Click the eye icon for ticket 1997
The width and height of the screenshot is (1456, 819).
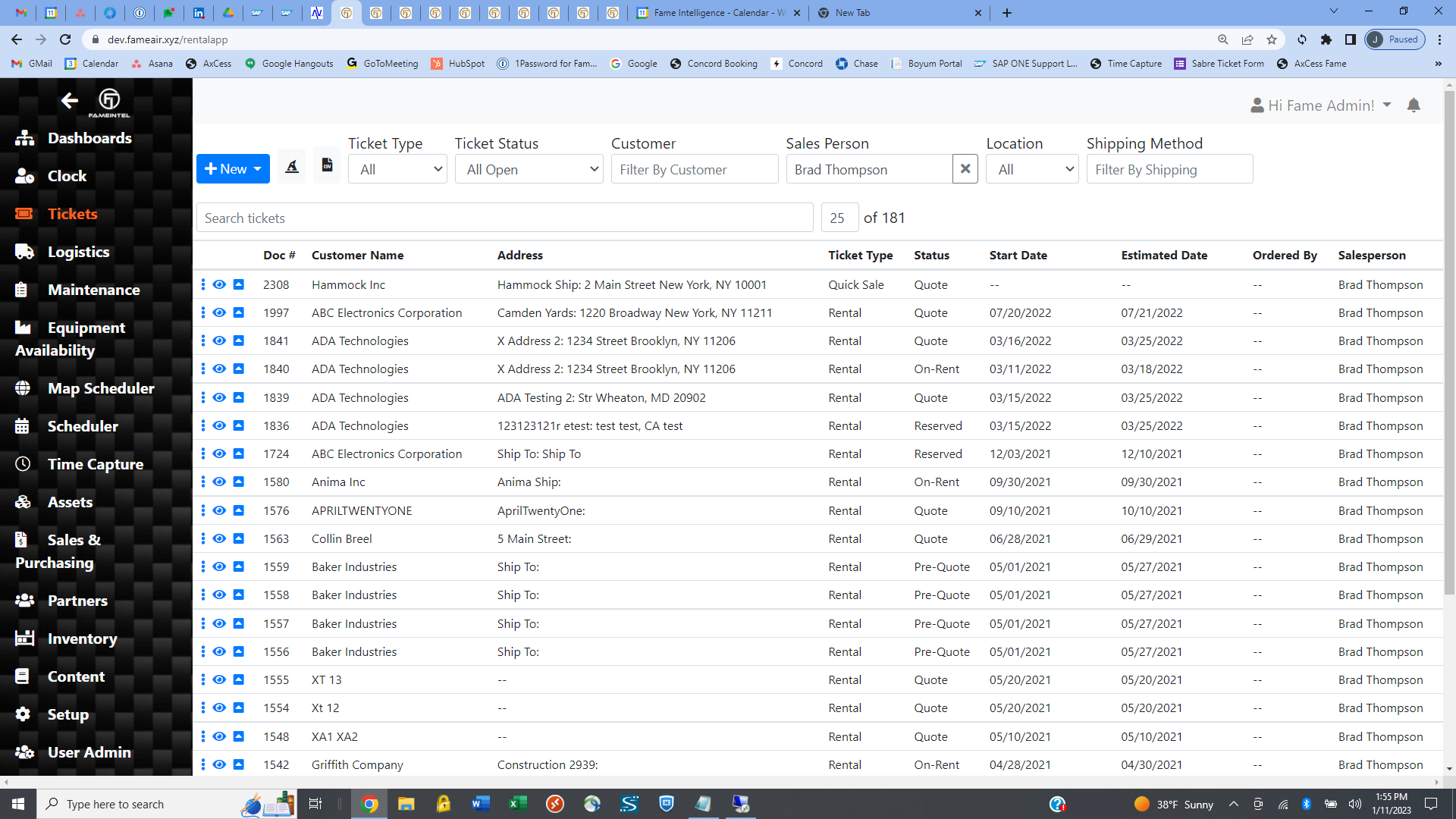[x=219, y=312]
